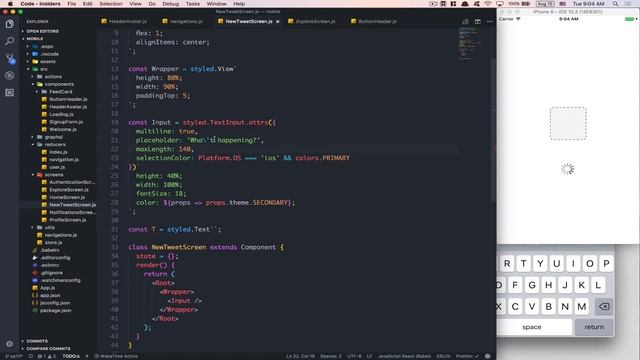Click the Wi-Fi icon in menu bar
This screenshot has height=360, width=640.
coord(487,4)
